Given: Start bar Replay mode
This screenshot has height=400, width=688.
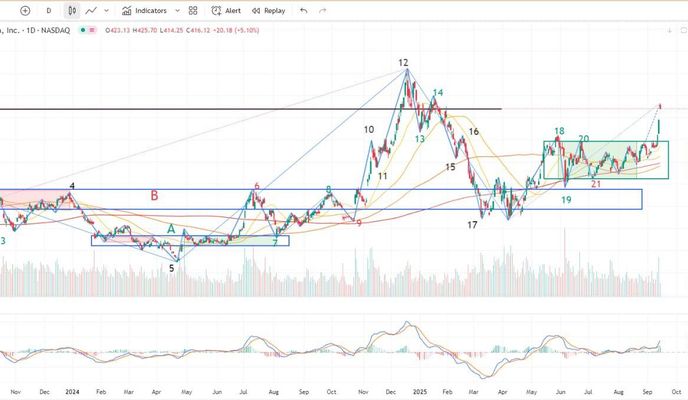Looking at the screenshot, I should 268,10.
